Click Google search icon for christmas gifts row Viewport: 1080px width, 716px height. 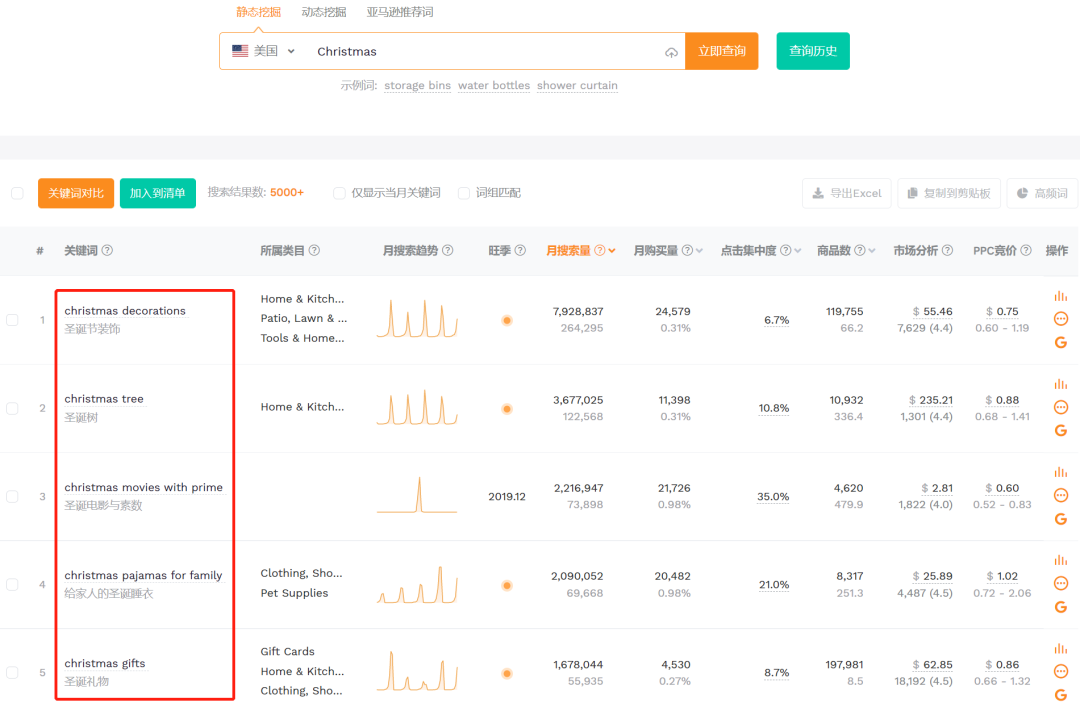coord(1061,695)
